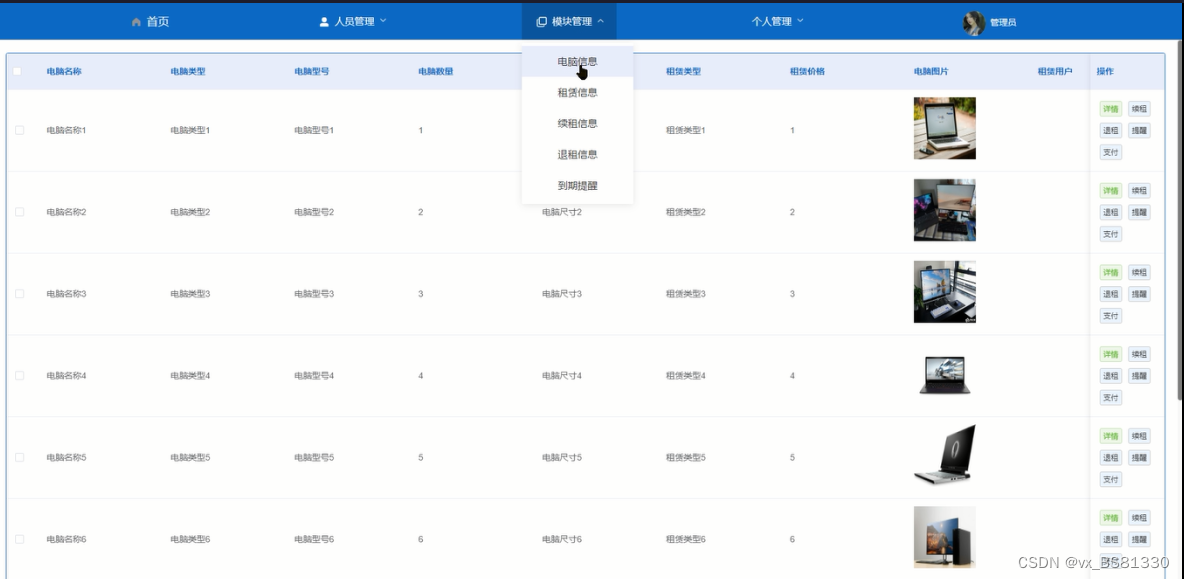Click the person icon beside 人员管理
Viewport: 1184px width, 579px height.
pos(324,22)
